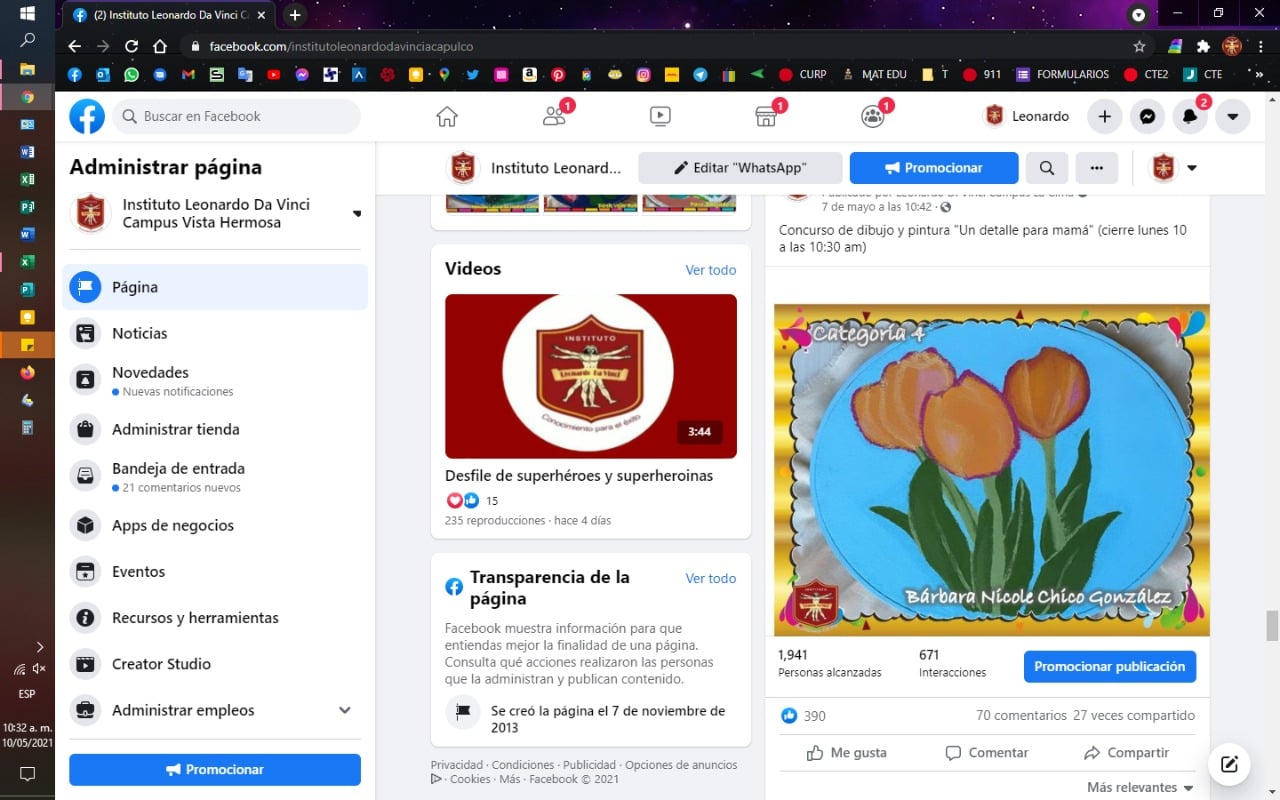The image size is (1280, 800).
Task: Click the Promocionar button in sidebar
Action: pyautogui.click(x=215, y=769)
